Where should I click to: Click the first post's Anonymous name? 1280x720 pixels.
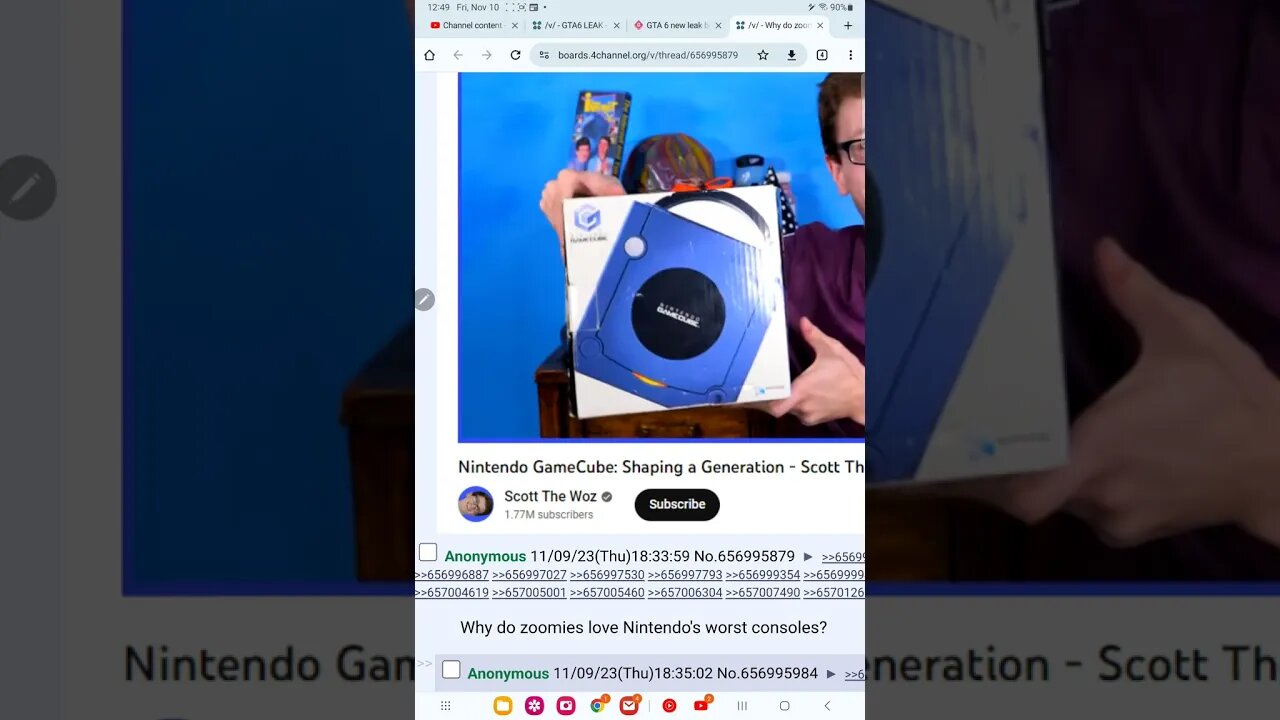coord(485,556)
